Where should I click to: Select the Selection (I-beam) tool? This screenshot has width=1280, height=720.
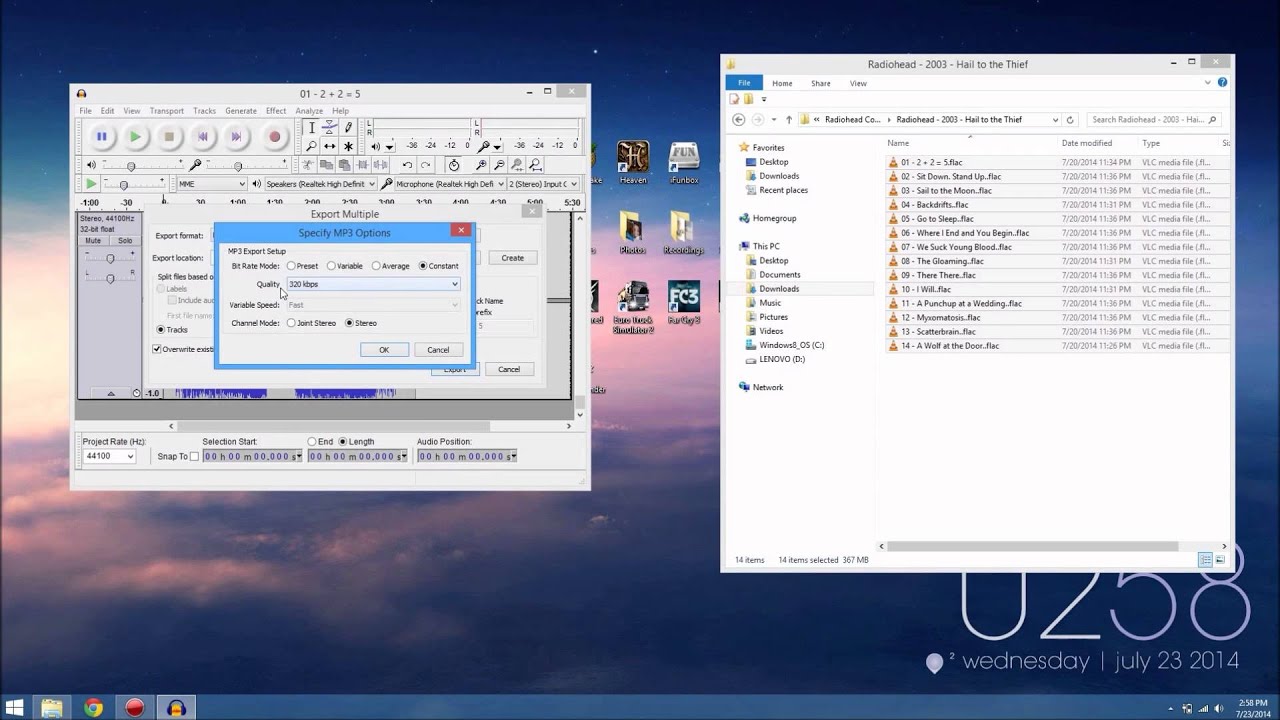coord(311,128)
